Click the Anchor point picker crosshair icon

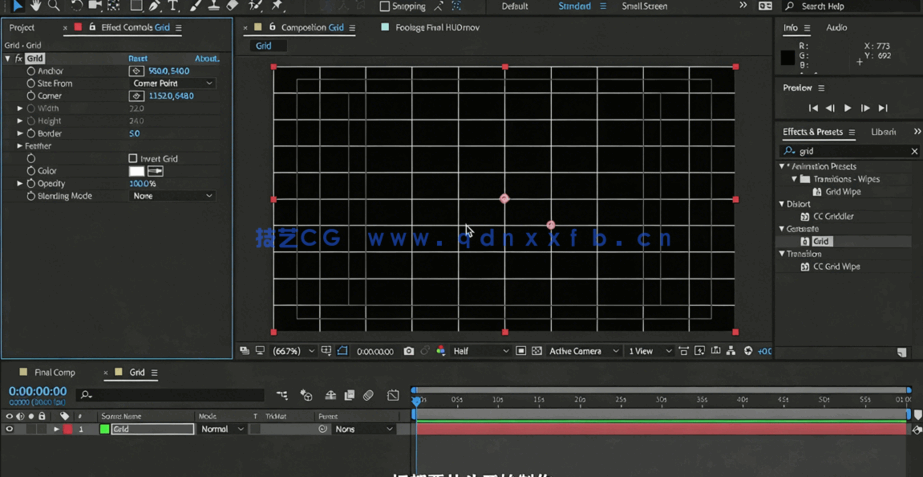pos(136,71)
